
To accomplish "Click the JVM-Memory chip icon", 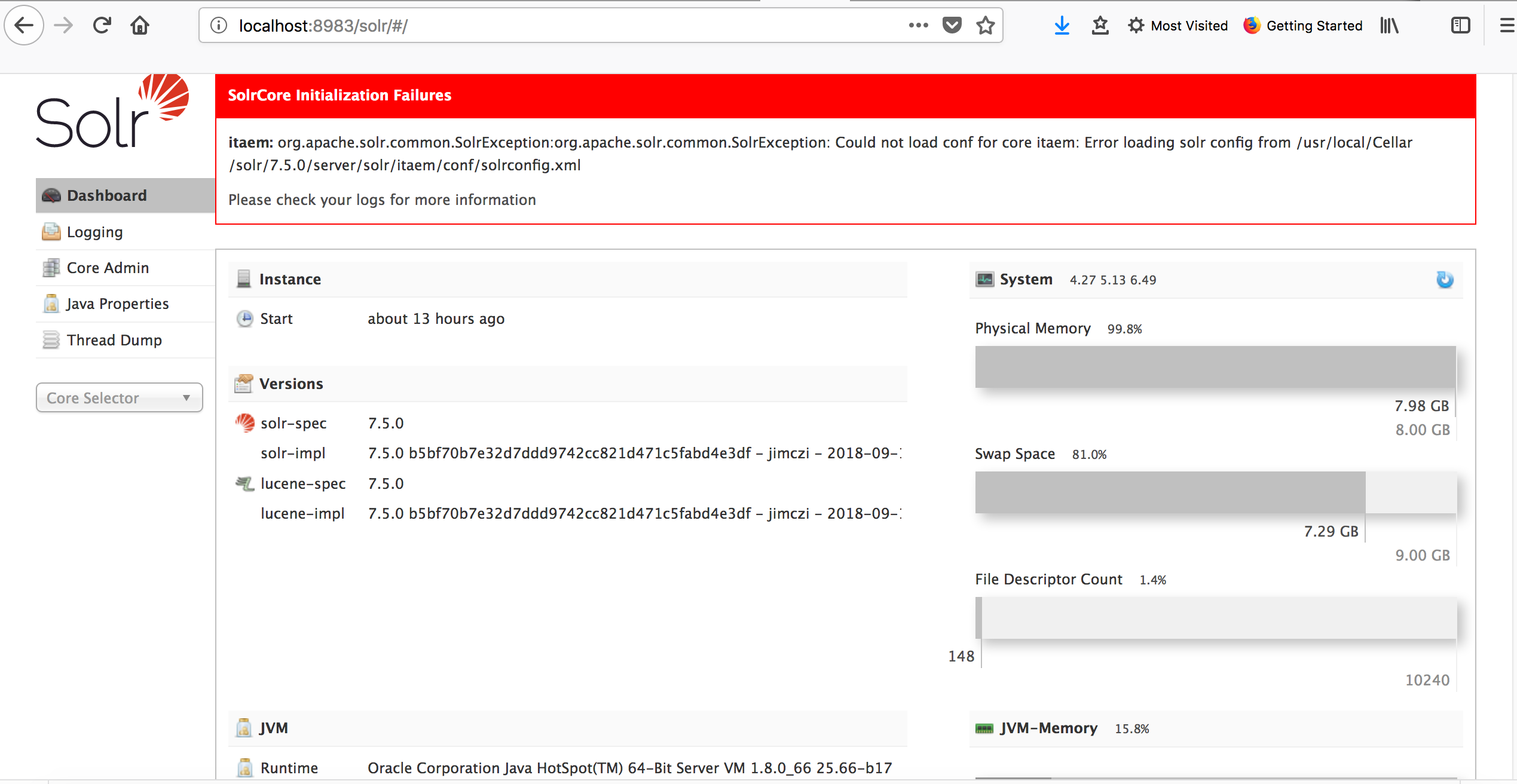I will (984, 728).
